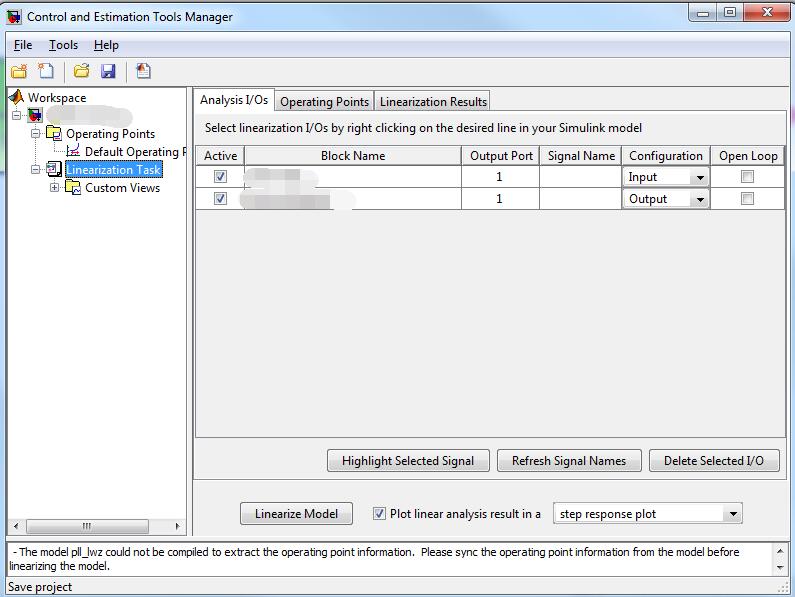Minimize the Control and Estimation Tools window
The image size is (795, 597).
tap(703, 12)
